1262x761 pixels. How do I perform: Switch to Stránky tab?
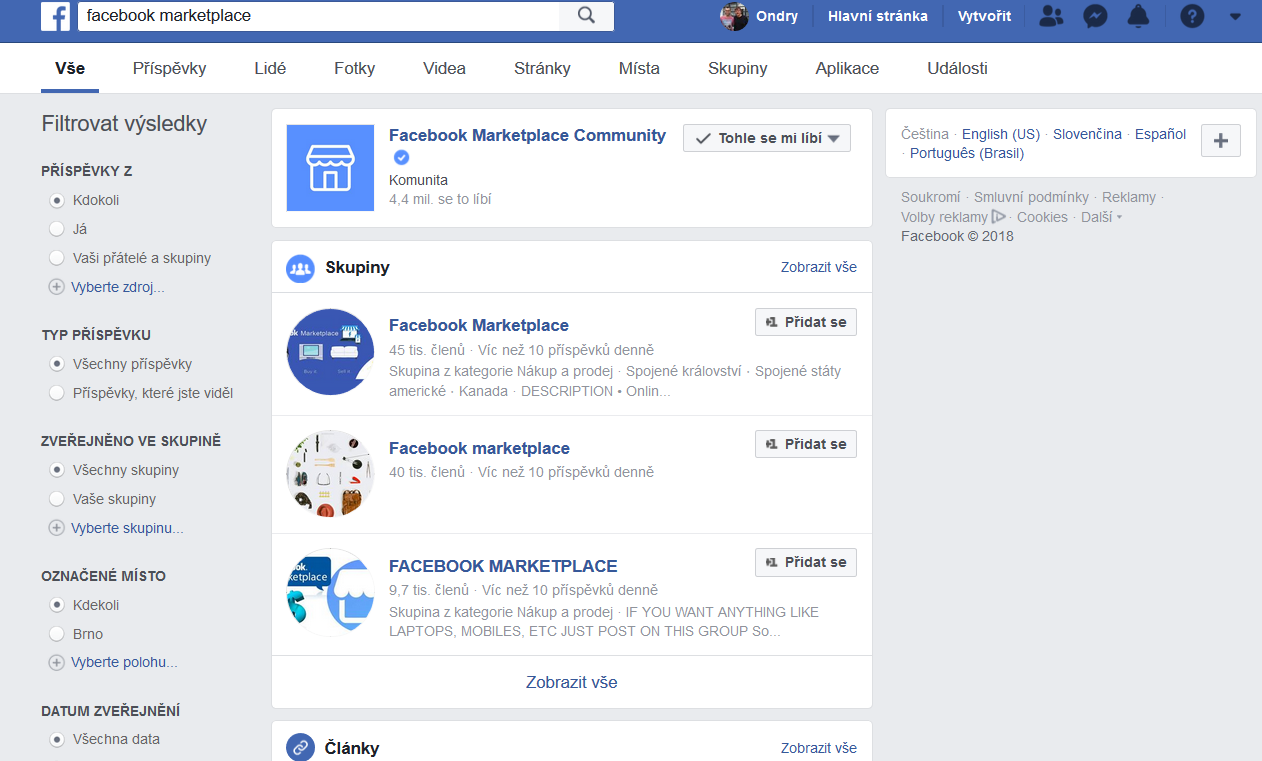click(x=542, y=68)
